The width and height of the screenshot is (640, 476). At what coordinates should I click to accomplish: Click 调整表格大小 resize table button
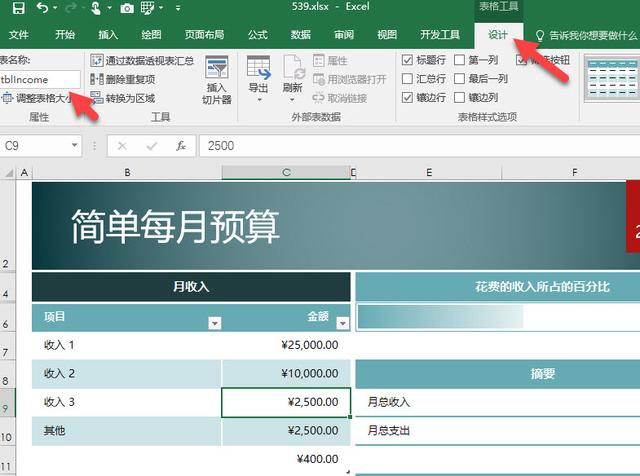coord(38,98)
